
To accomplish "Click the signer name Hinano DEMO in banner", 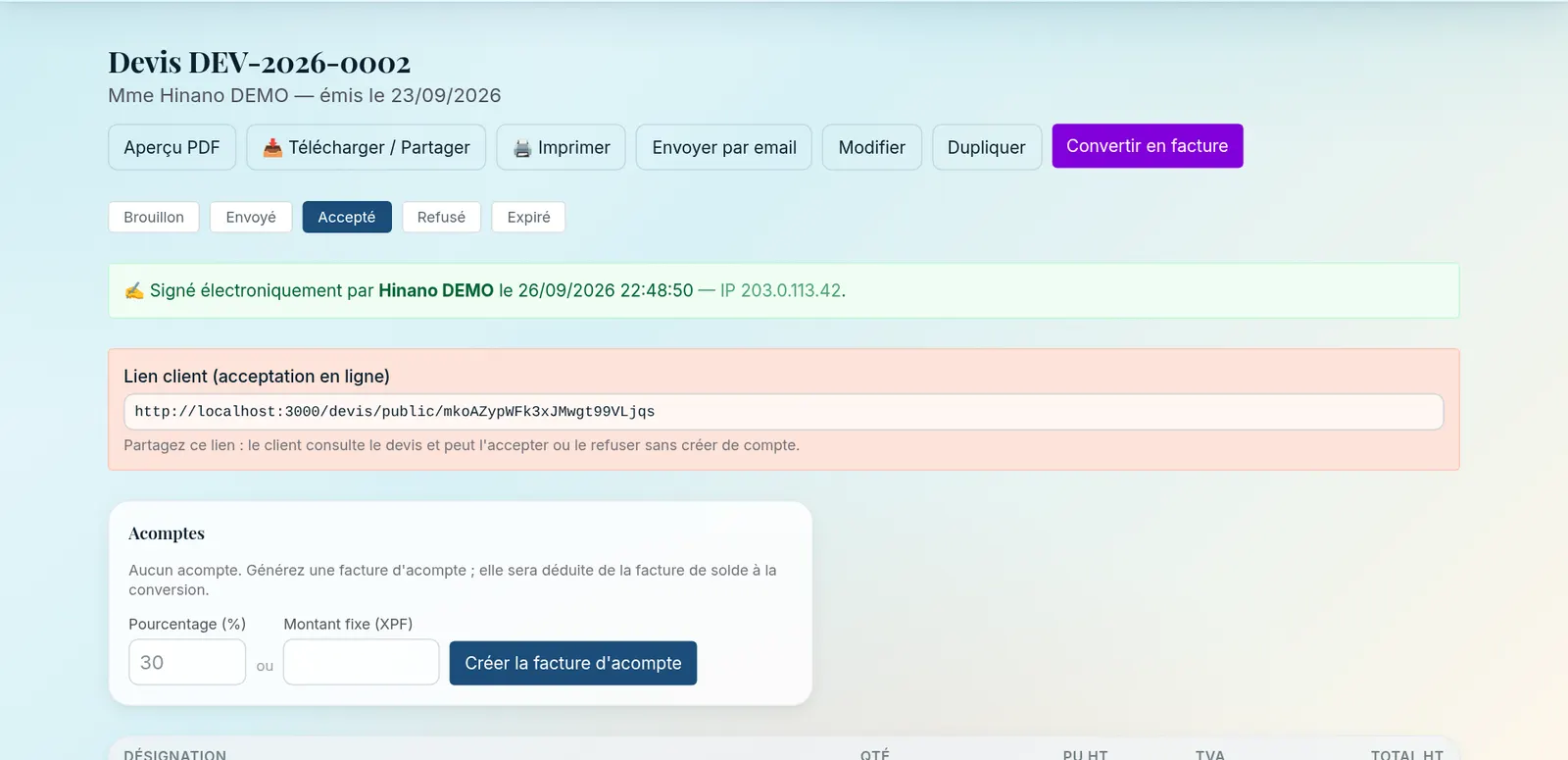I will click(436, 290).
